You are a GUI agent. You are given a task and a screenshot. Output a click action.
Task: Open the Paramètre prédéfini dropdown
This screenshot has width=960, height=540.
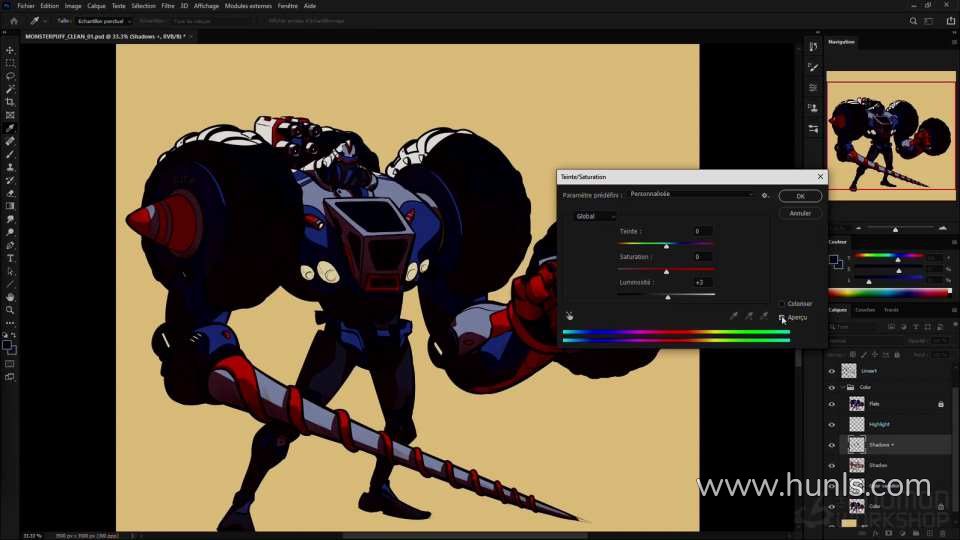(690, 195)
